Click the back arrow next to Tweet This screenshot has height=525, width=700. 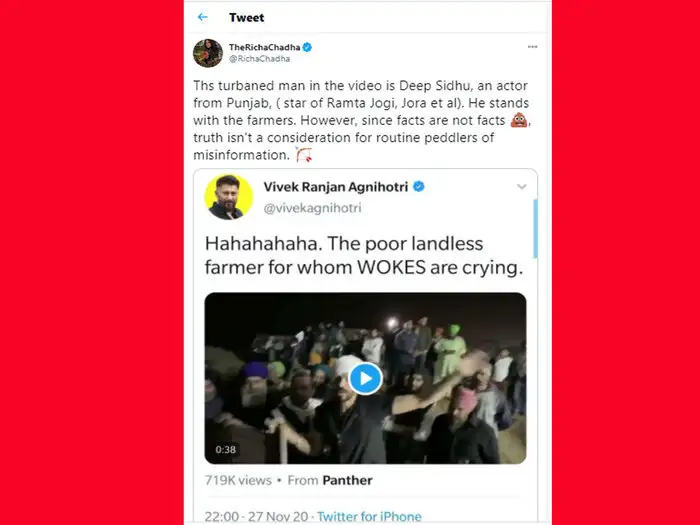[x=203, y=17]
